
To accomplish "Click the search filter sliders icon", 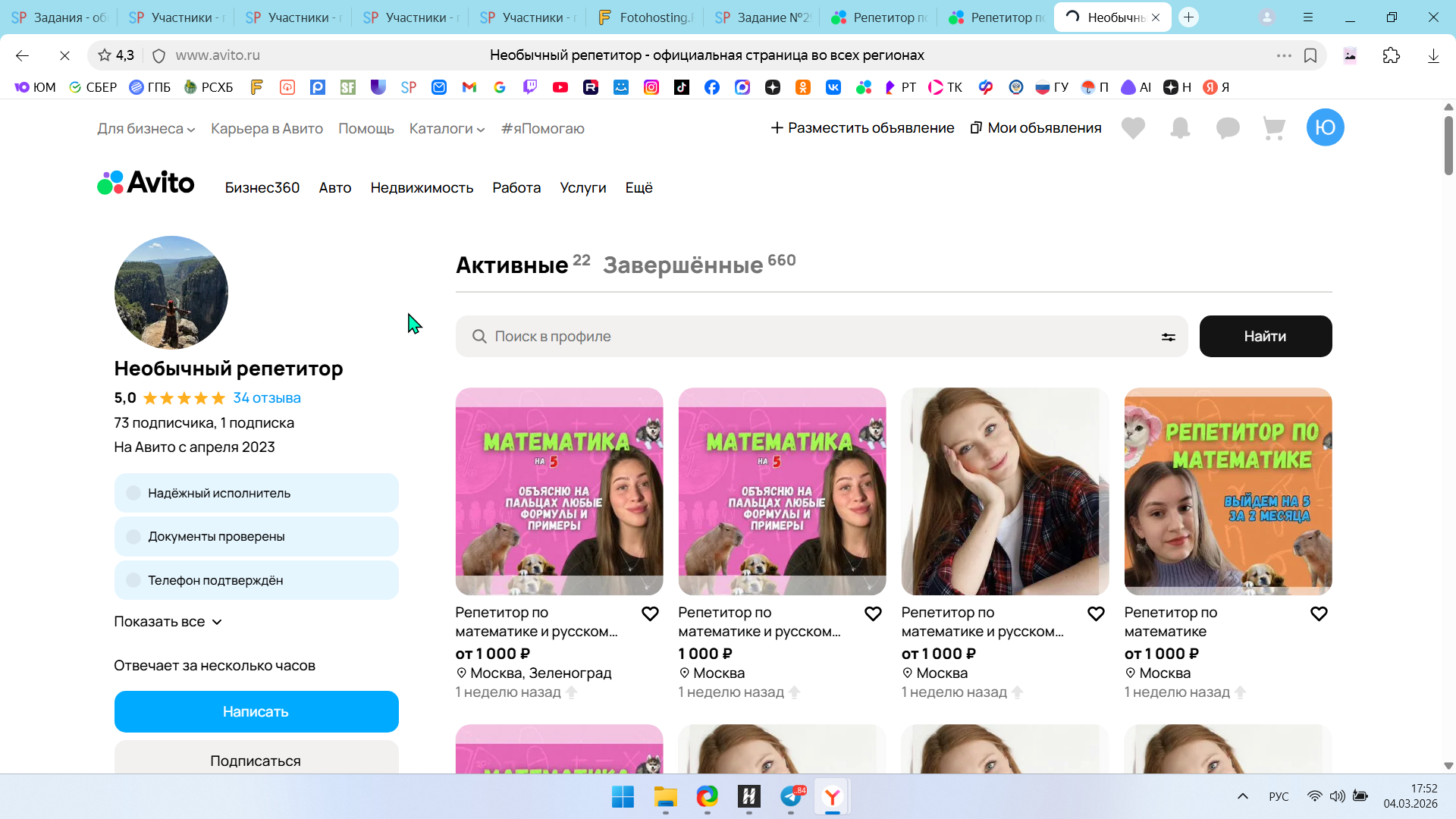I will pyautogui.click(x=1168, y=337).
